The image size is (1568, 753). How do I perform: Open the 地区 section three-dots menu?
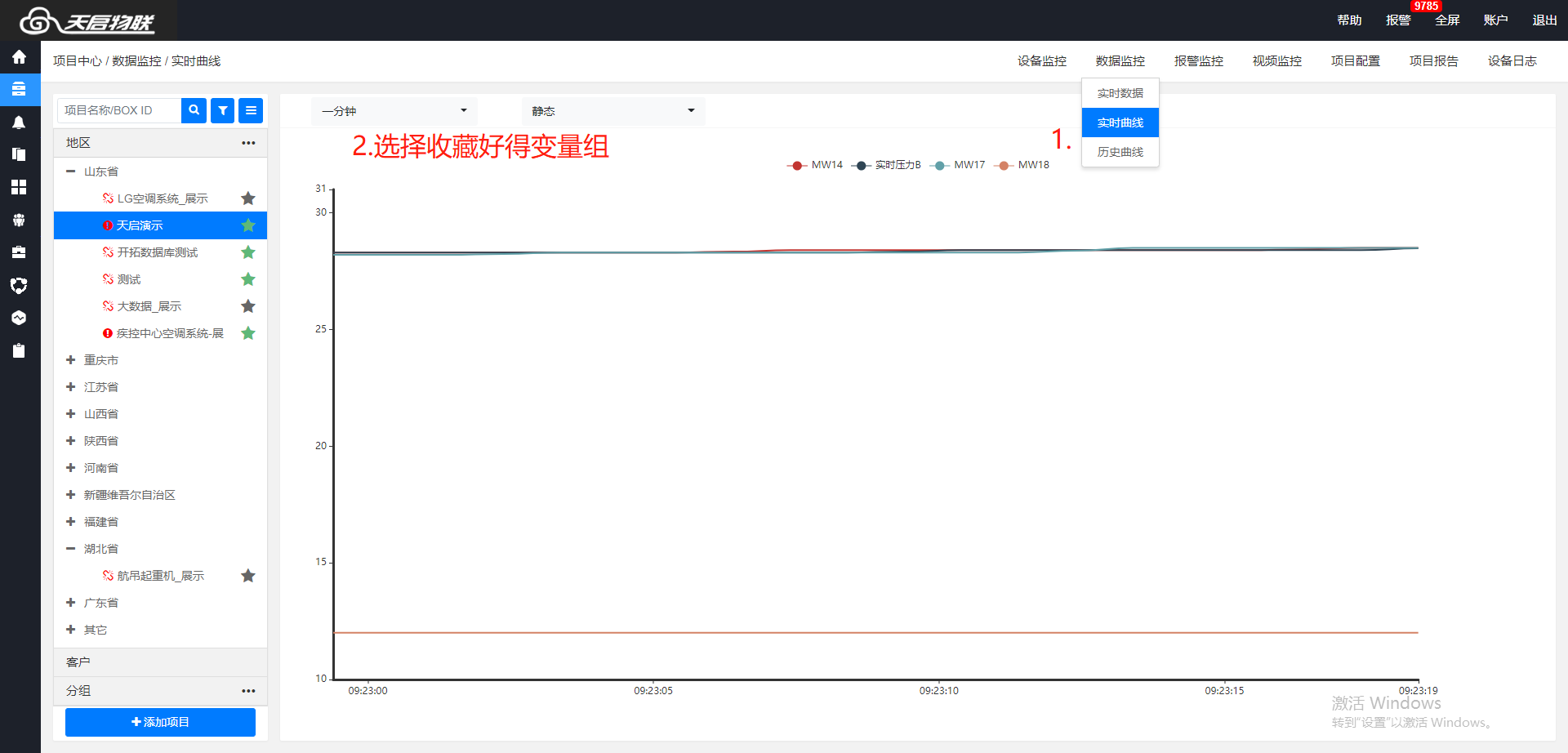tap(248, 143)
